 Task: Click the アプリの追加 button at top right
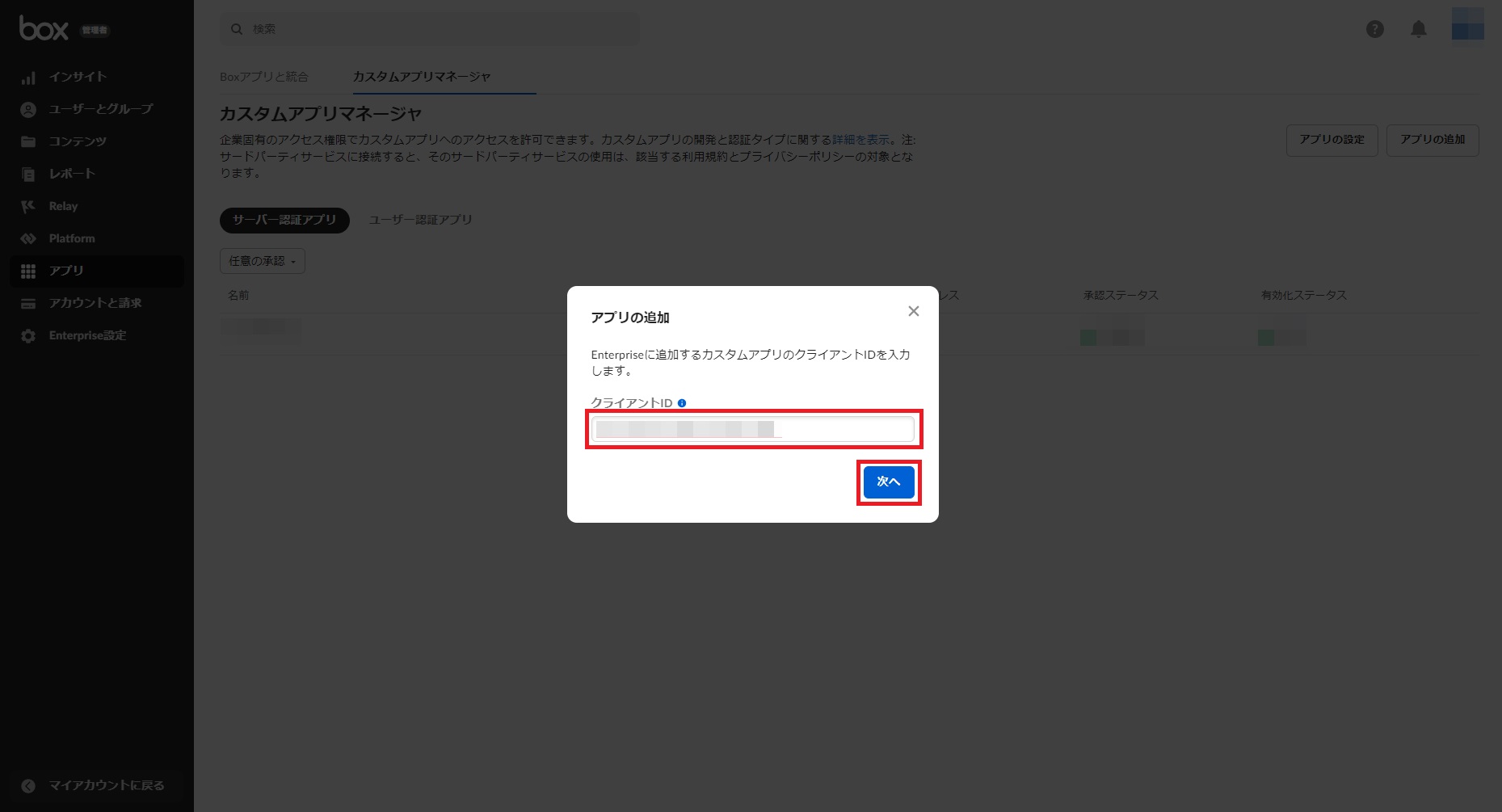pyautogui.click(x=1432, y=140)
